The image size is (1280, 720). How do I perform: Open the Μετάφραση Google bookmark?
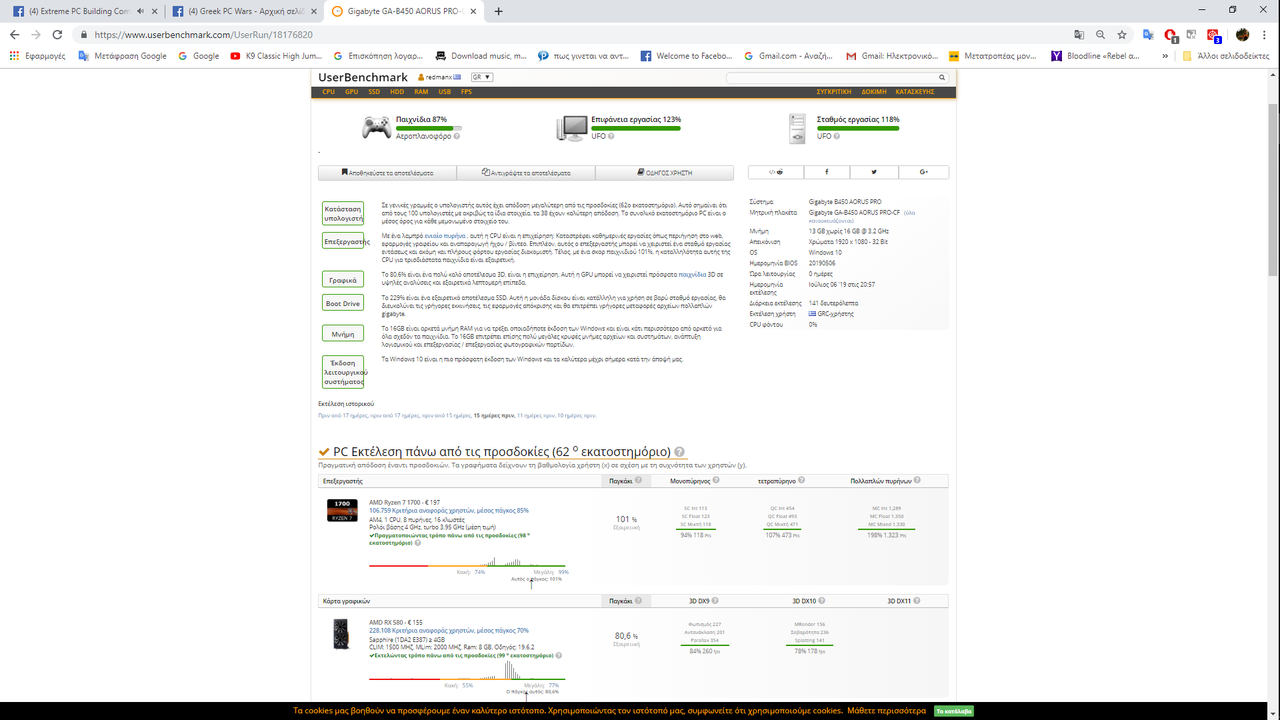click(x=123, y=56)
